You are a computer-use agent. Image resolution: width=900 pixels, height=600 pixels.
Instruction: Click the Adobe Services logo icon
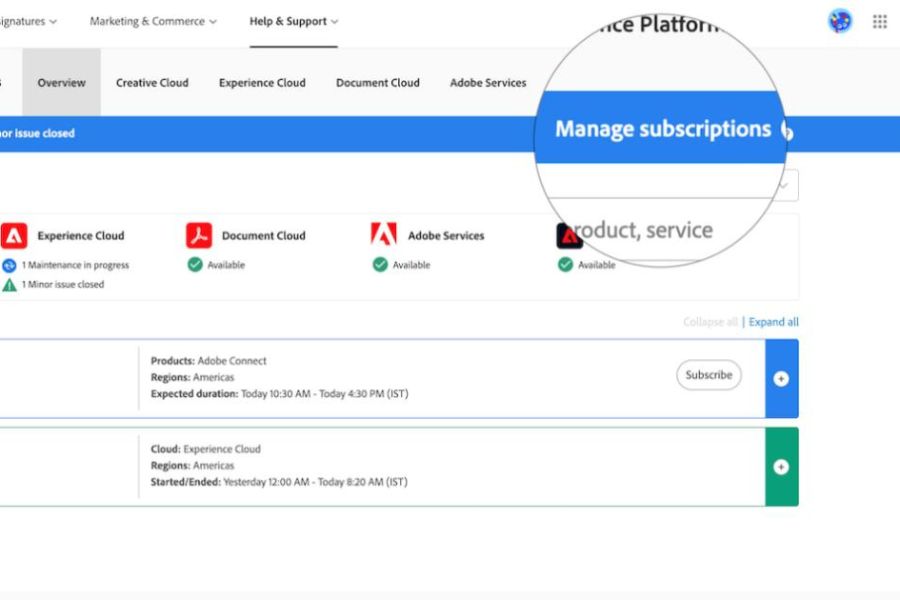coord(383,234)
